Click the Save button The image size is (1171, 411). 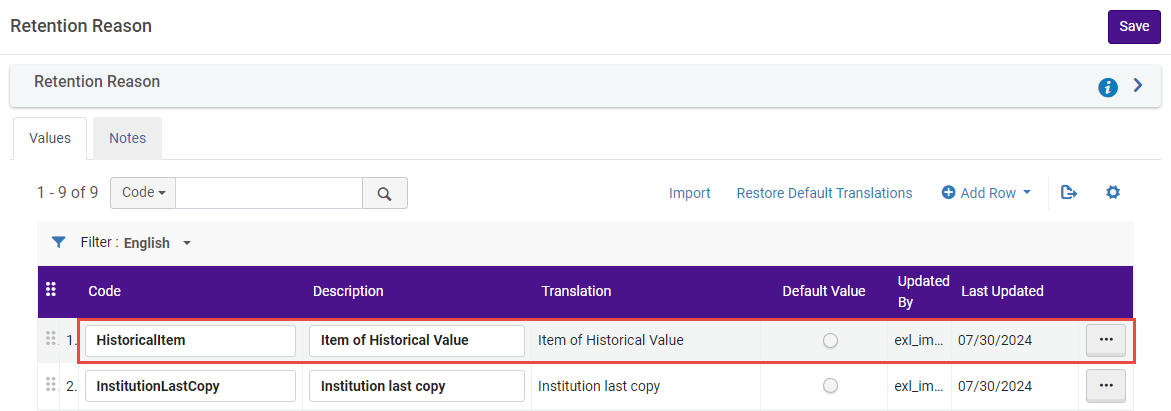[1133, 26]
